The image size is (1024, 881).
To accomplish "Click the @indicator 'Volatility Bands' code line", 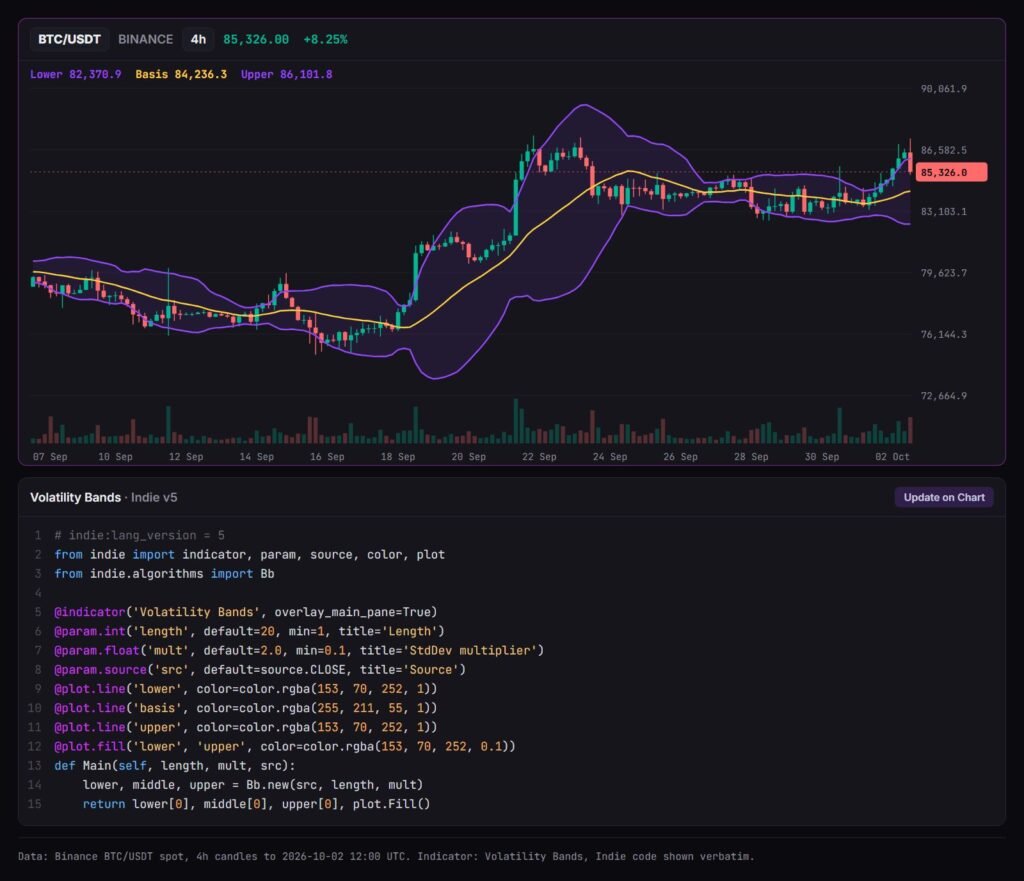I will pos(245,612).
